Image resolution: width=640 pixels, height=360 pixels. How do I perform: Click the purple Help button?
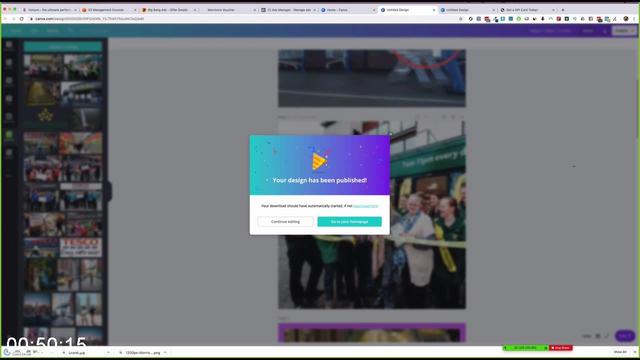click(625, 336)
